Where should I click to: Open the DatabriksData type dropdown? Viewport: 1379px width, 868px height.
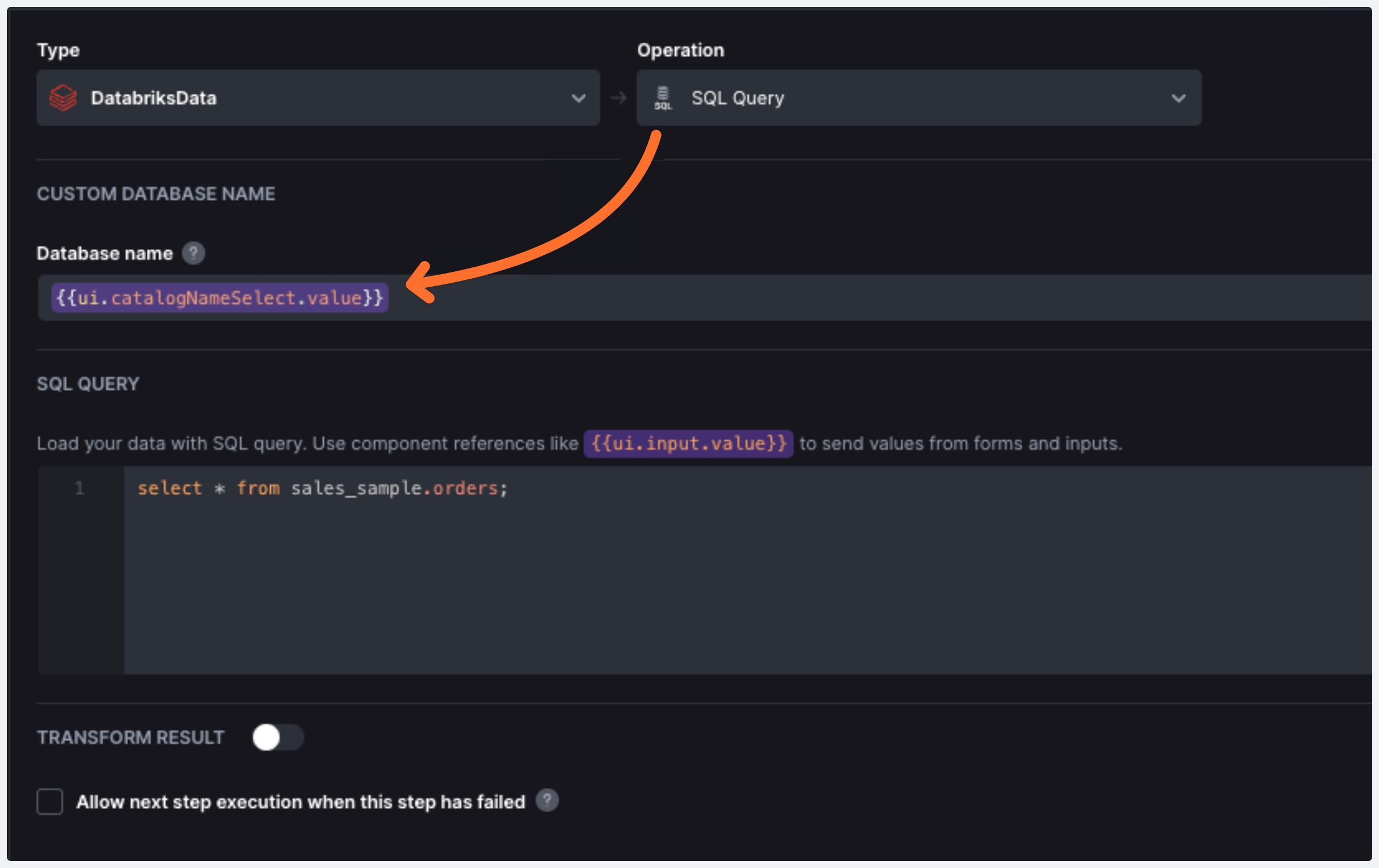click(318, 98)
